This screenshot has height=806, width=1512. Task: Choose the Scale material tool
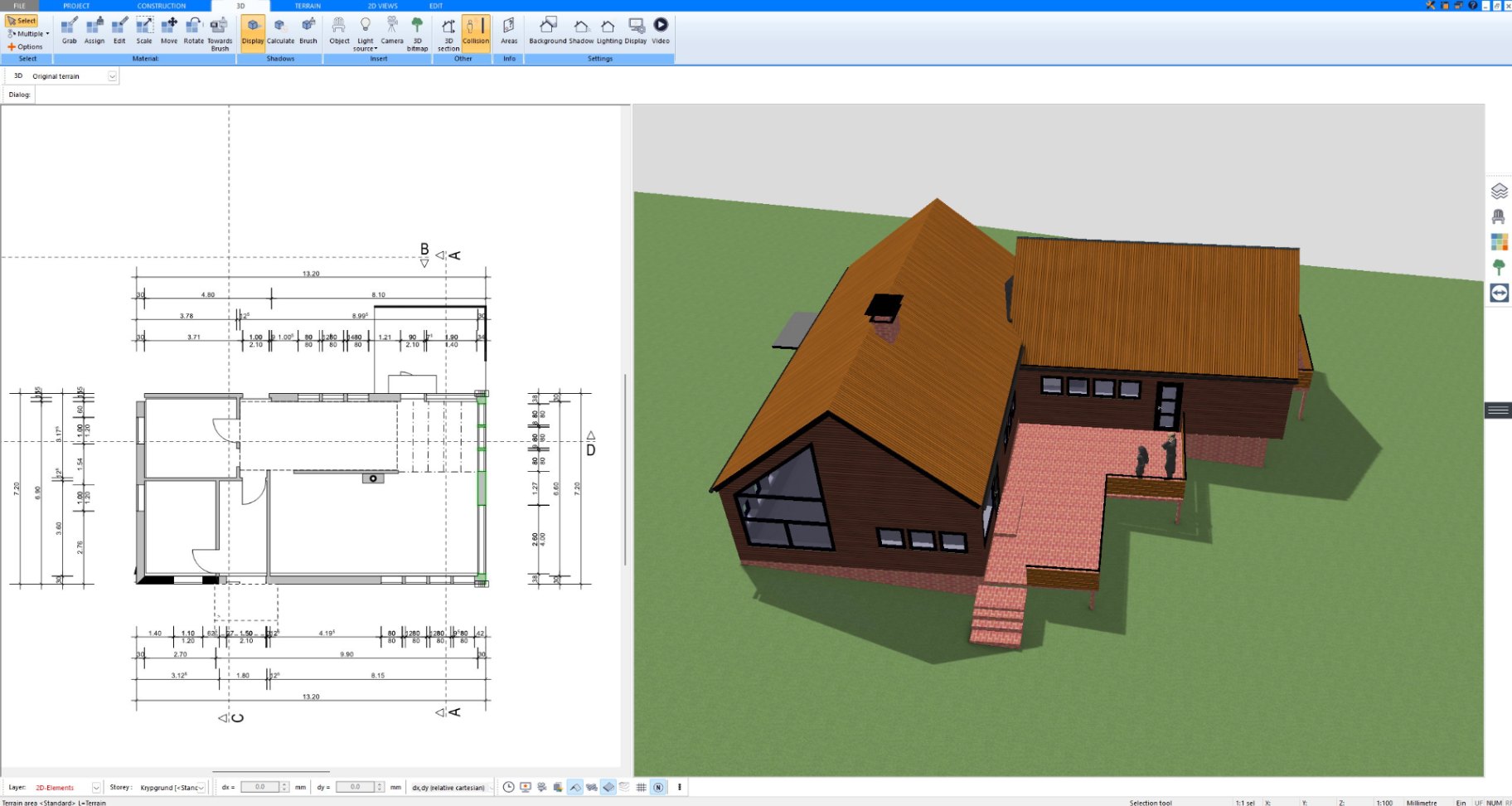144,31
